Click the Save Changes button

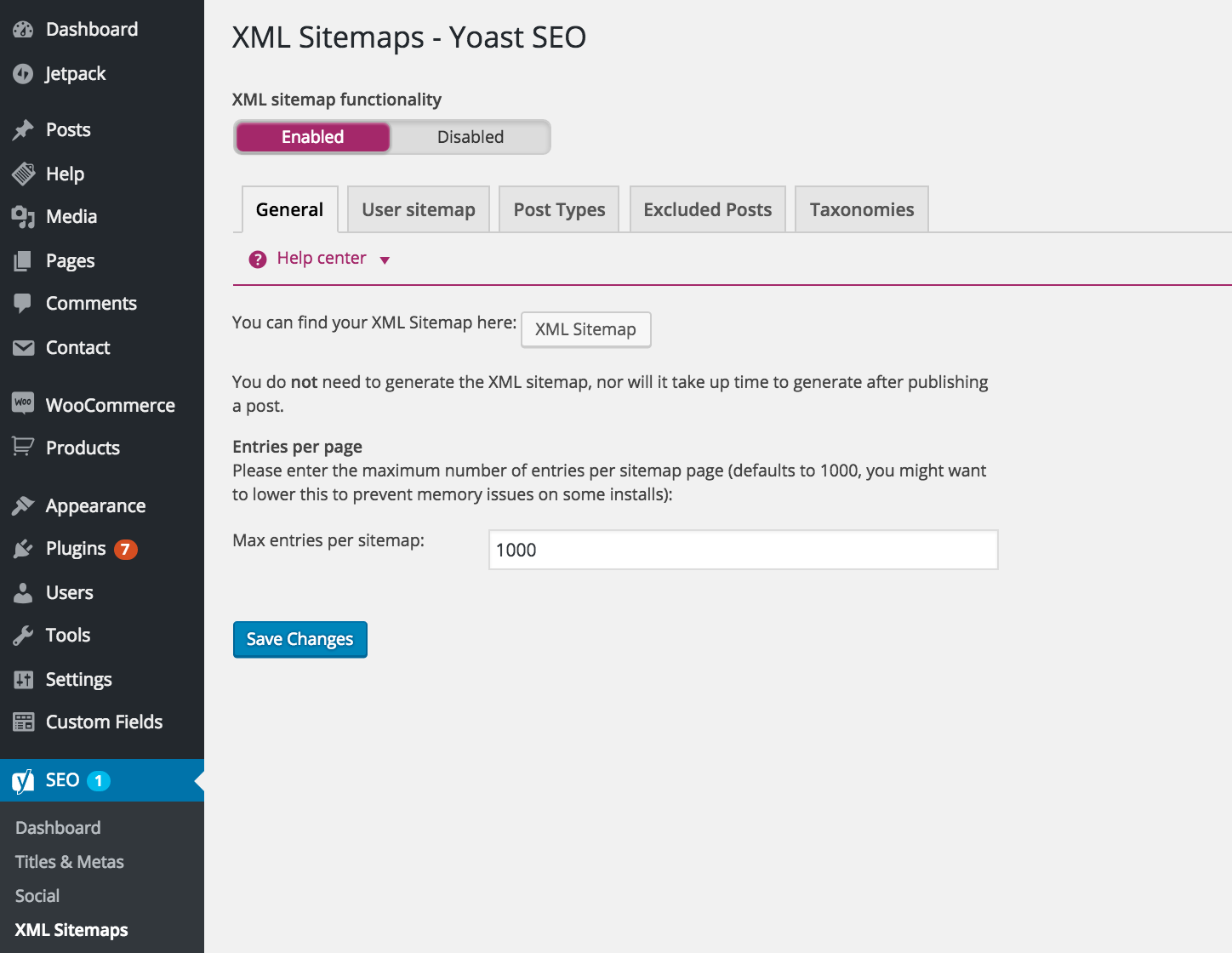click(300, 640)
